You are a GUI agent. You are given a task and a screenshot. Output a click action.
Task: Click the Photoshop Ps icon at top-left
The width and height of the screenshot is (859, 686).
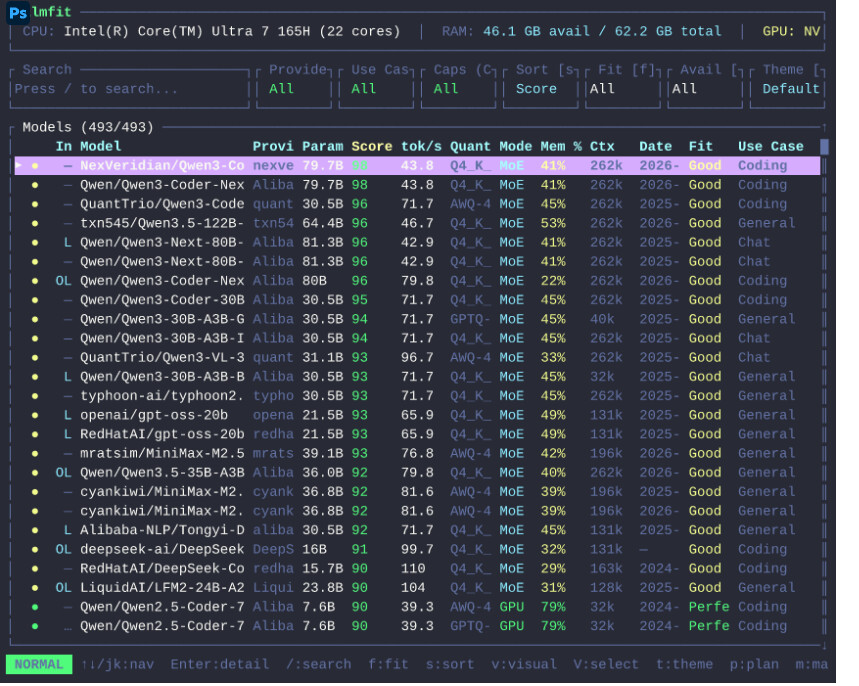click(18, 13)
